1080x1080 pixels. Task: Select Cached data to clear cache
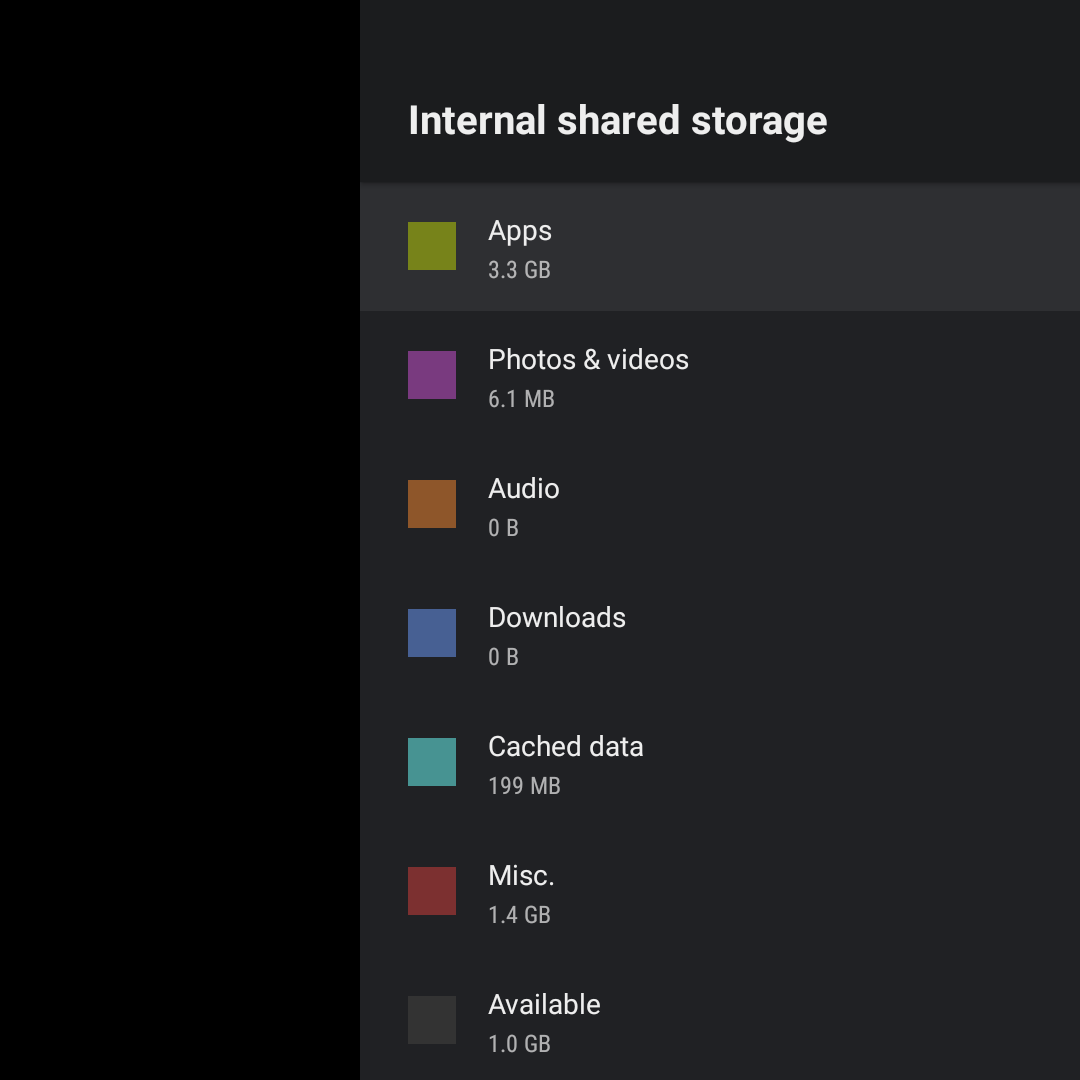click(x=565, y=747)
